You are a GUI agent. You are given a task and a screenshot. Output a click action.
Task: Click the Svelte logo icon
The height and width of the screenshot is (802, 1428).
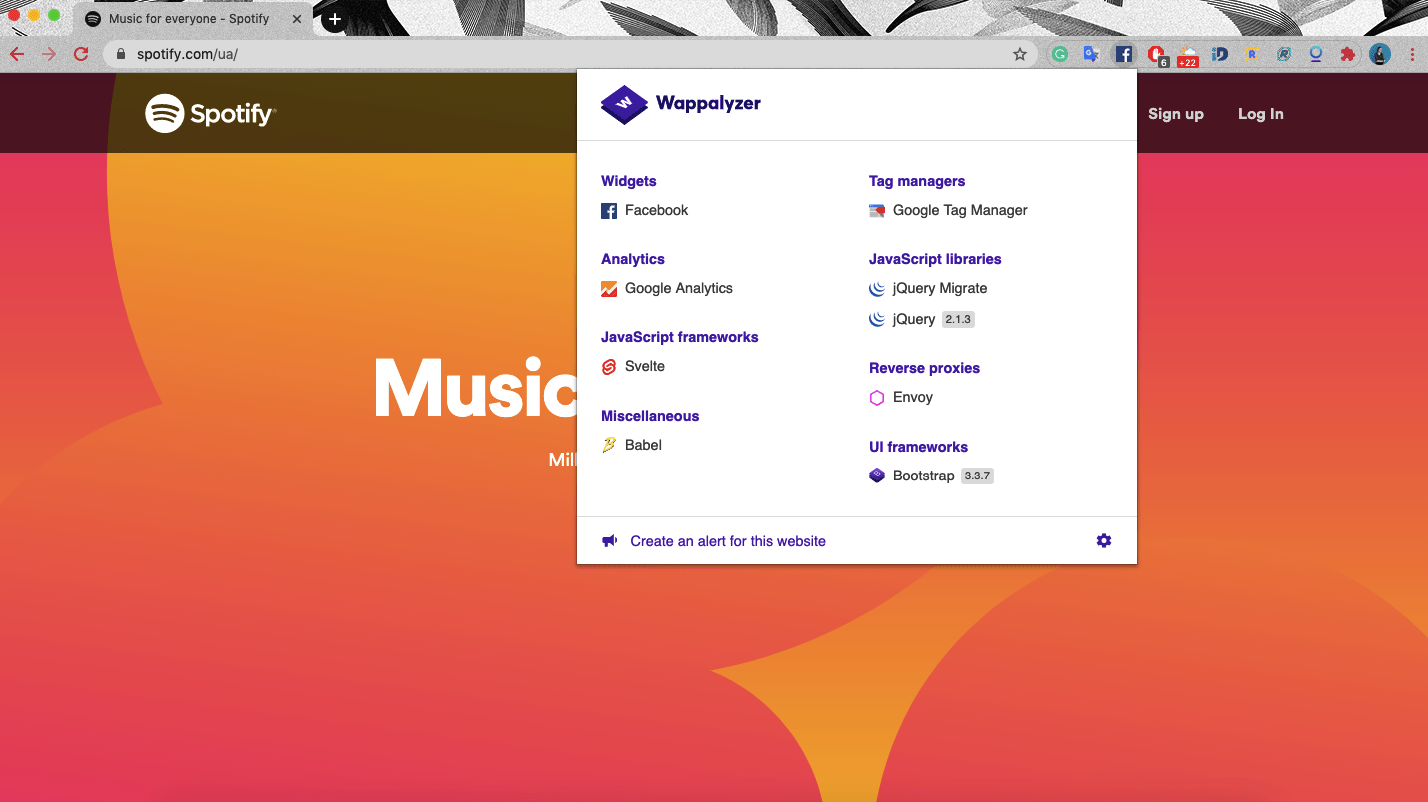click(x=609, y=367)
